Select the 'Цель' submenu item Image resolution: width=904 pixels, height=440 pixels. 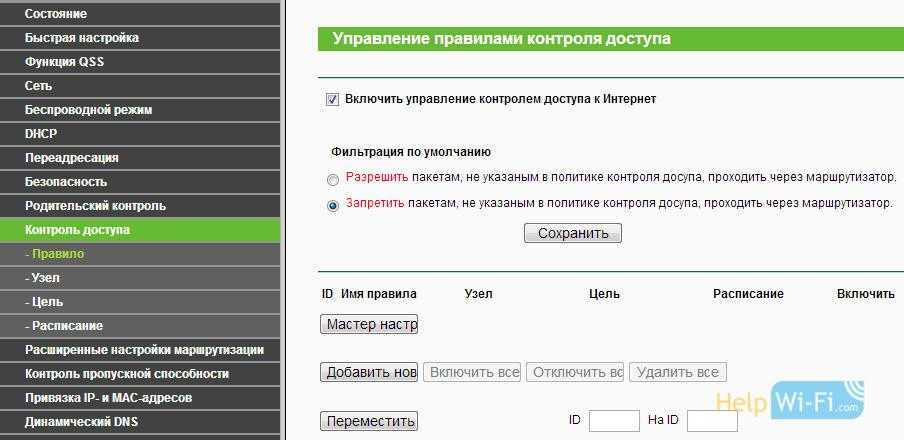tap(46, 302)
